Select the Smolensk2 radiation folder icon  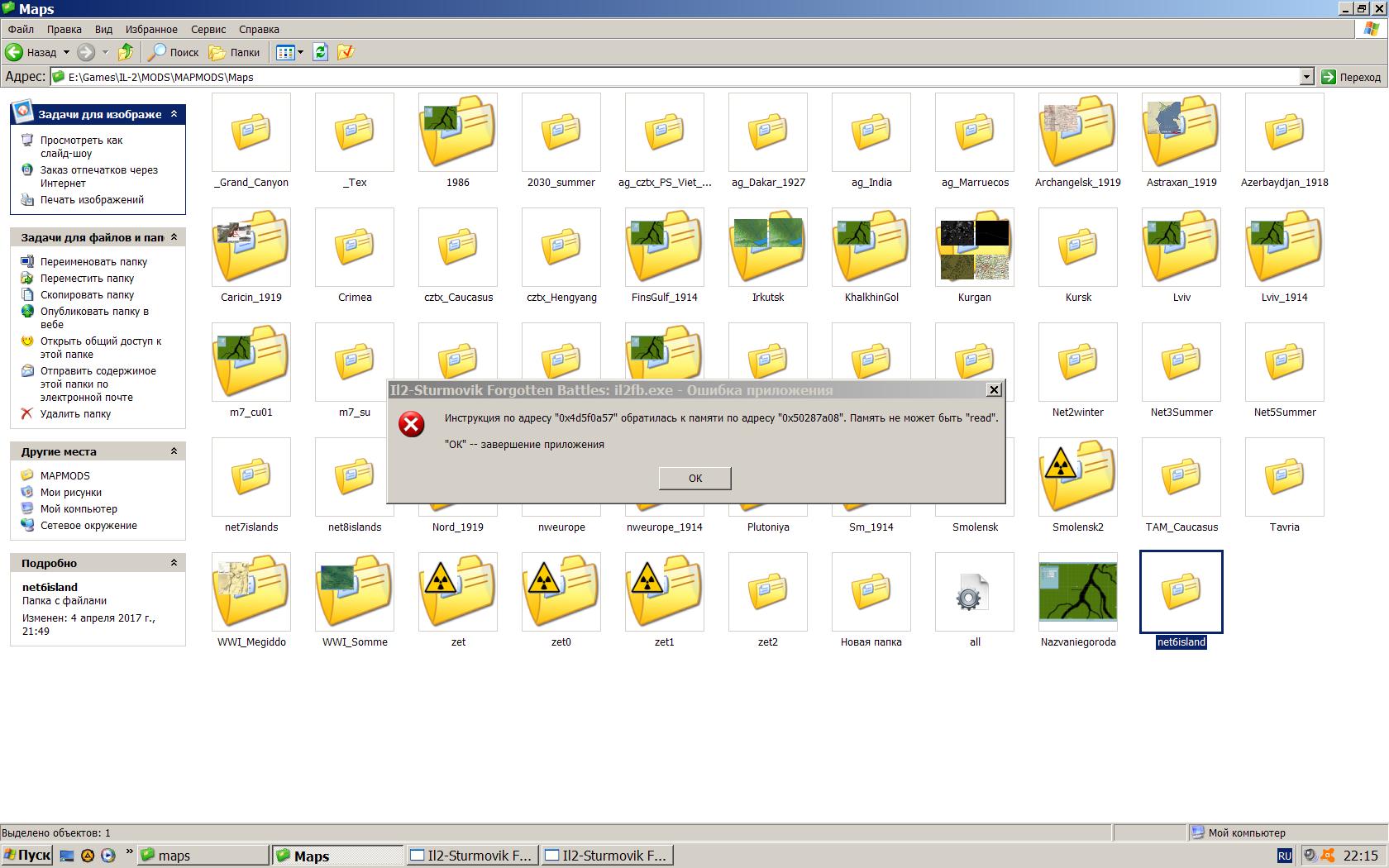pos(1078,477)
